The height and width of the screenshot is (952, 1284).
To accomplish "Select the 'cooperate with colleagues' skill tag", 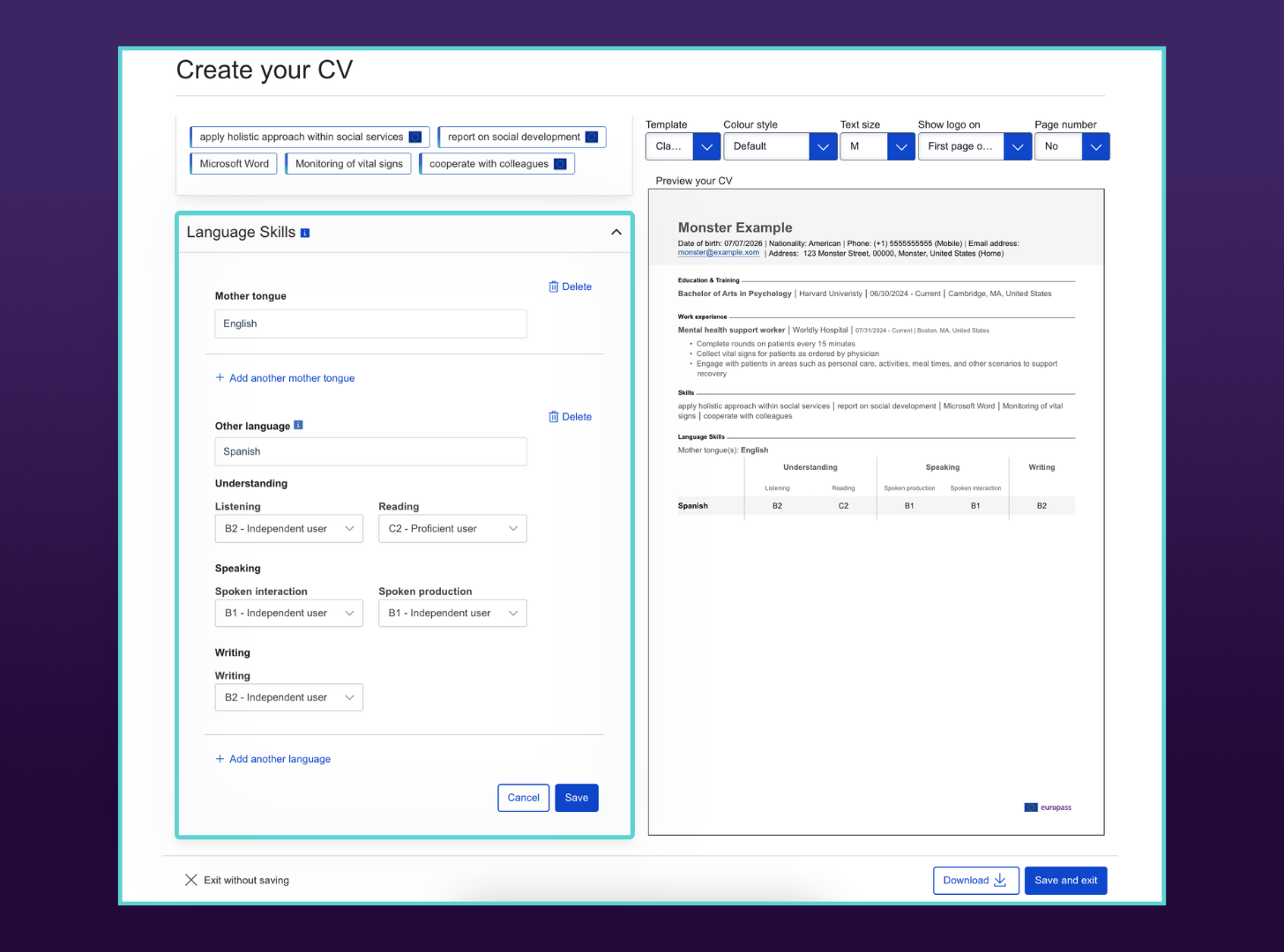I will (x=497, y=164).
